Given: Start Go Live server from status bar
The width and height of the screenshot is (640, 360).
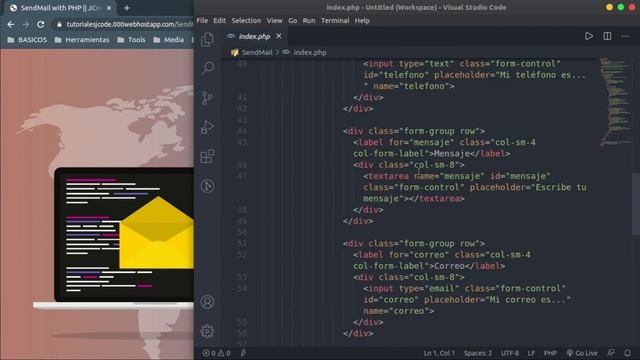Looking at the screenshot, I should coord(582,353).
